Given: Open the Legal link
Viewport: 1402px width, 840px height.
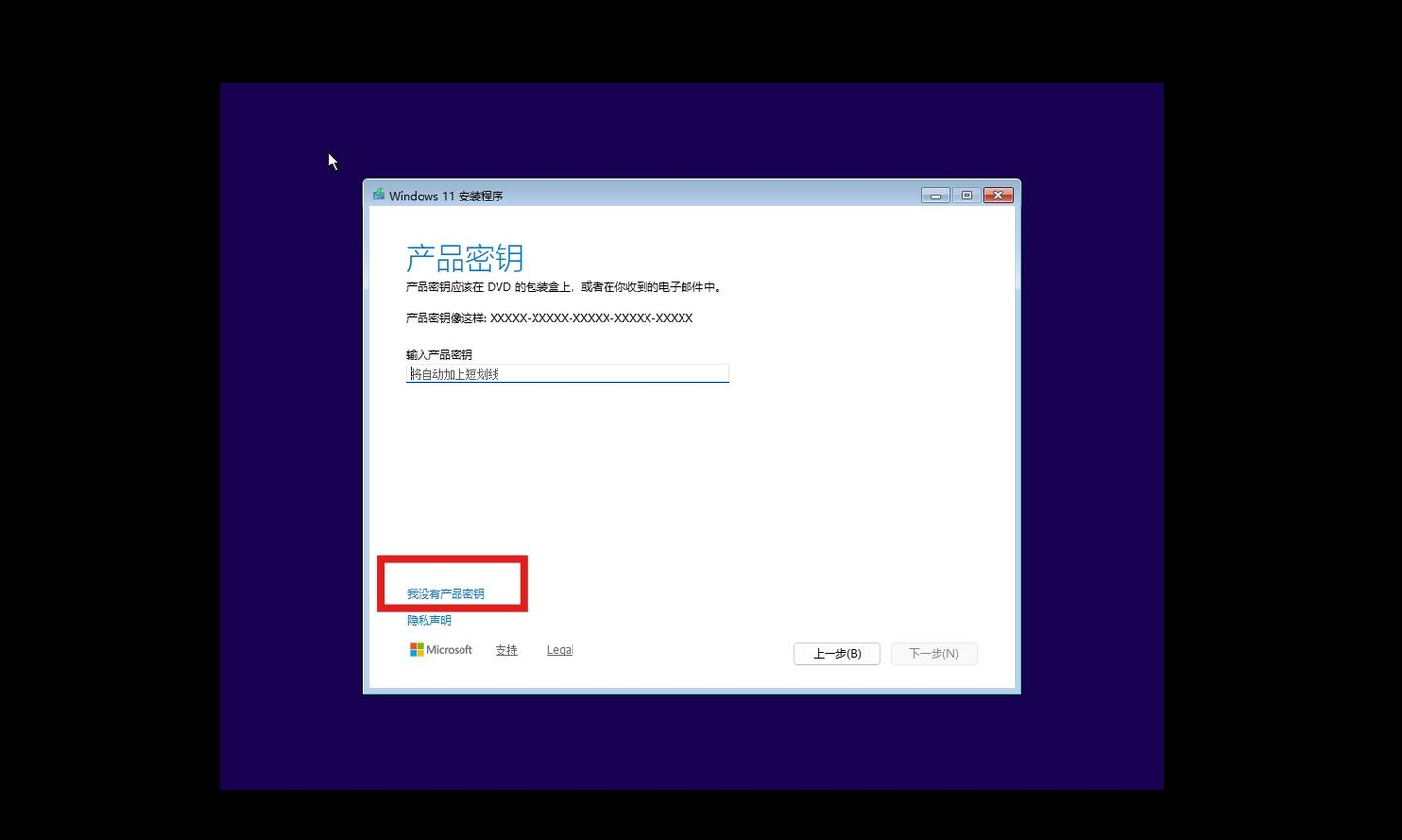Looking at the screenshot, I should [560, 650].
